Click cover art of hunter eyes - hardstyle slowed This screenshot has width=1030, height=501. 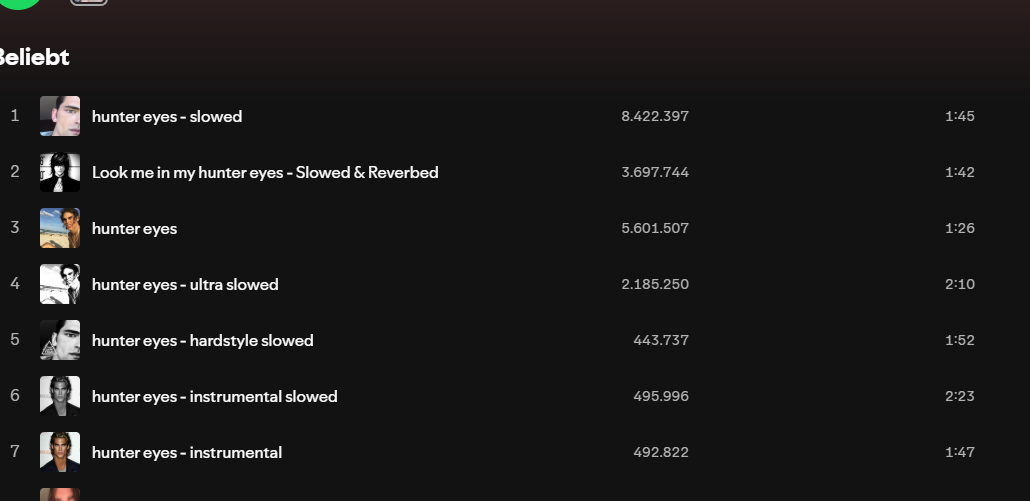(x=60, y=340)
